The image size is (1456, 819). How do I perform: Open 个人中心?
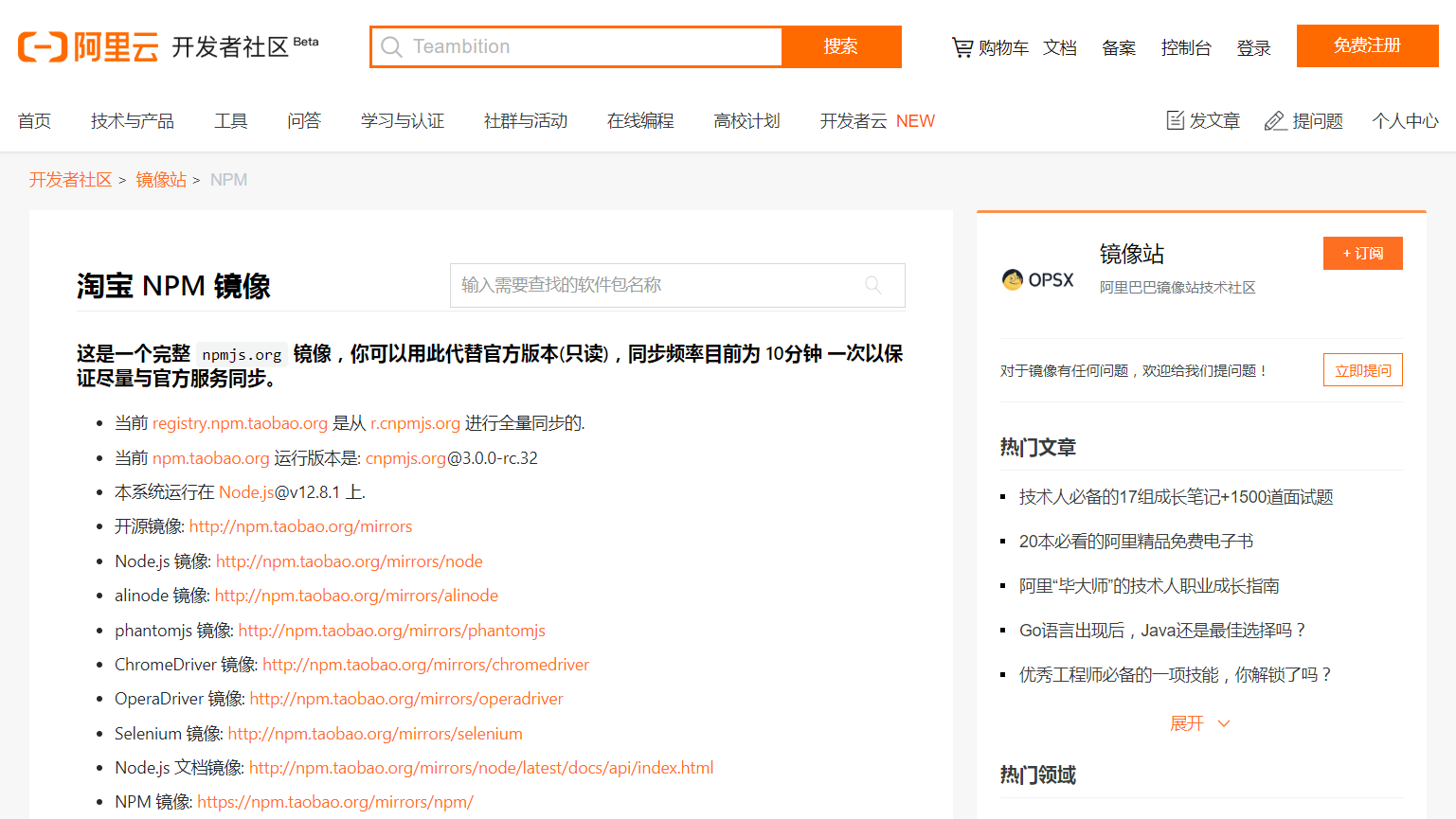(1405, 121)
